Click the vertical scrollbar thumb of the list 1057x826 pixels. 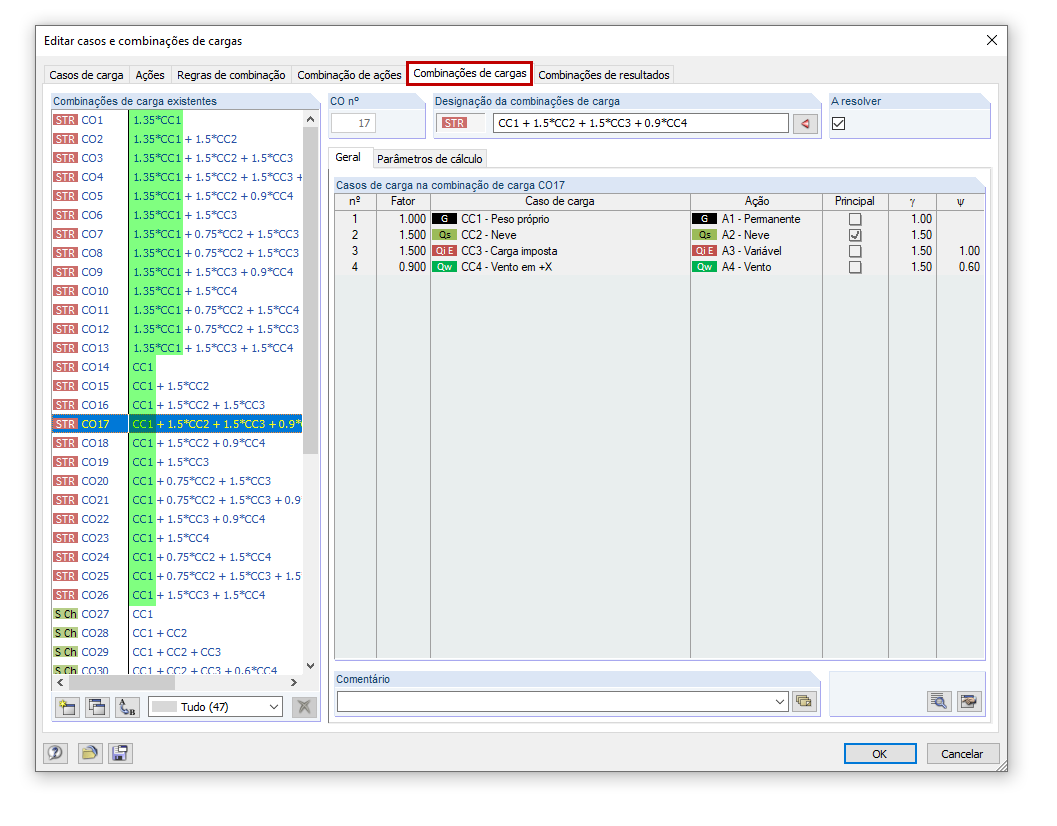click(x=310, y=291)
